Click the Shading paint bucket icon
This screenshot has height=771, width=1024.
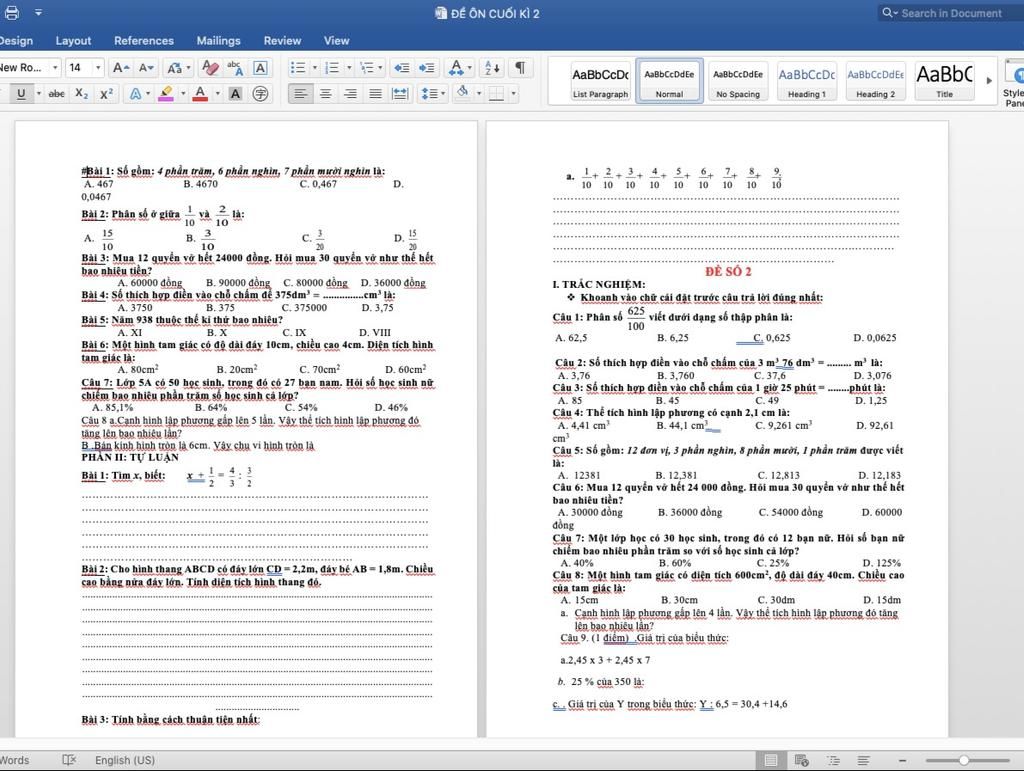tap(462, 92)
